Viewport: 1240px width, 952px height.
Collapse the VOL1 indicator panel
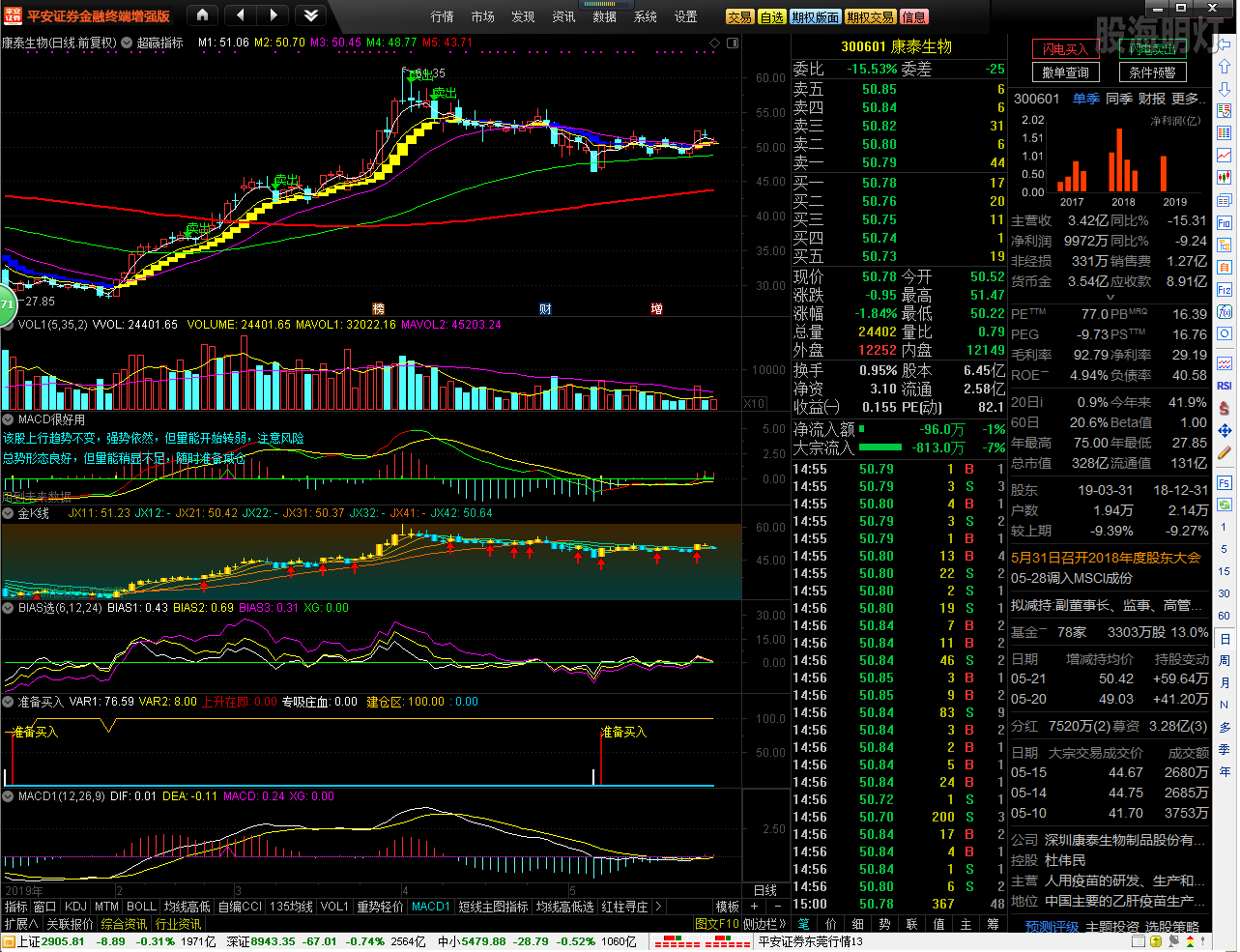pos(9,325)
